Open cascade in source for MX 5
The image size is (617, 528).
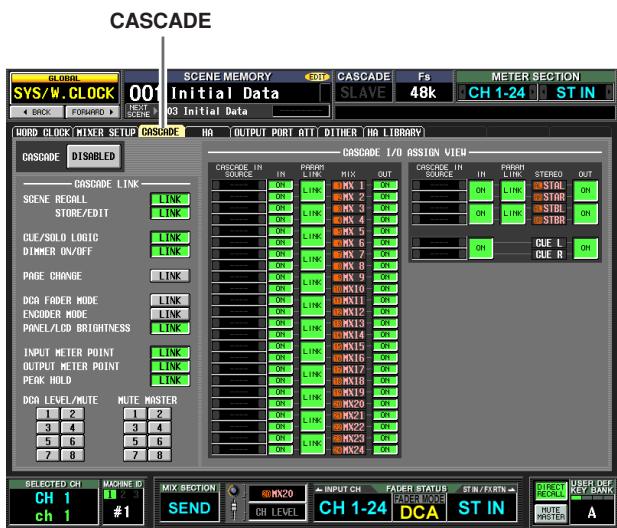point(238,231)
